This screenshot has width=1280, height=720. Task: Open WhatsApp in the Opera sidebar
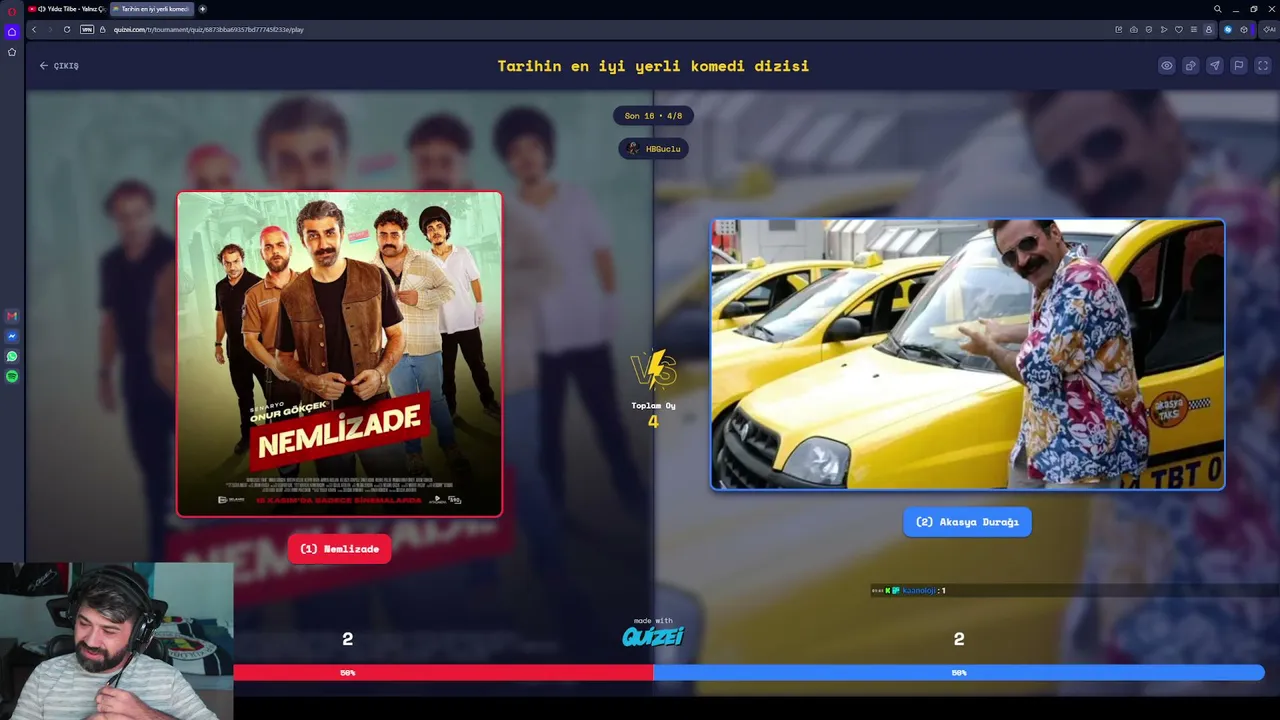12,356
